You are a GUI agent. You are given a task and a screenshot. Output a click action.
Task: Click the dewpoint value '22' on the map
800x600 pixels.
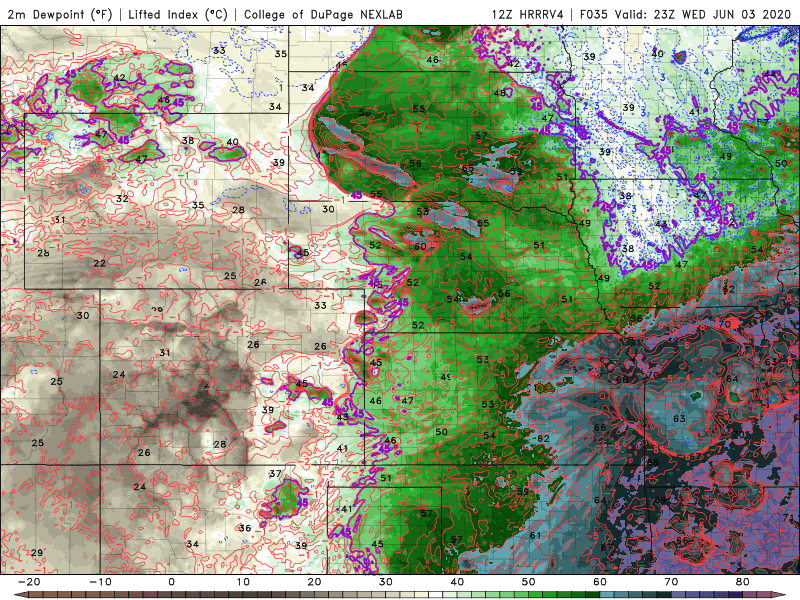tap(99, 263)
